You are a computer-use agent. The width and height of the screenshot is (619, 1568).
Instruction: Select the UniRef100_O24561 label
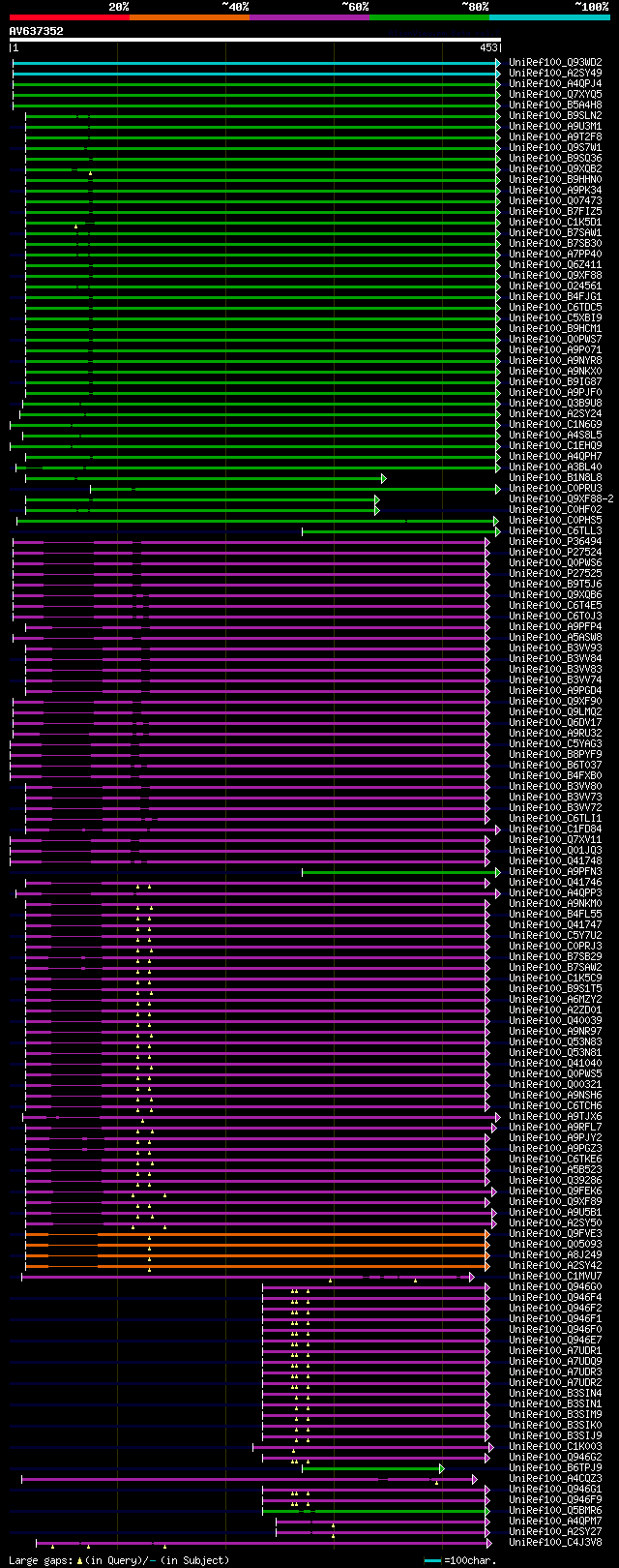(x=555, y=286)
